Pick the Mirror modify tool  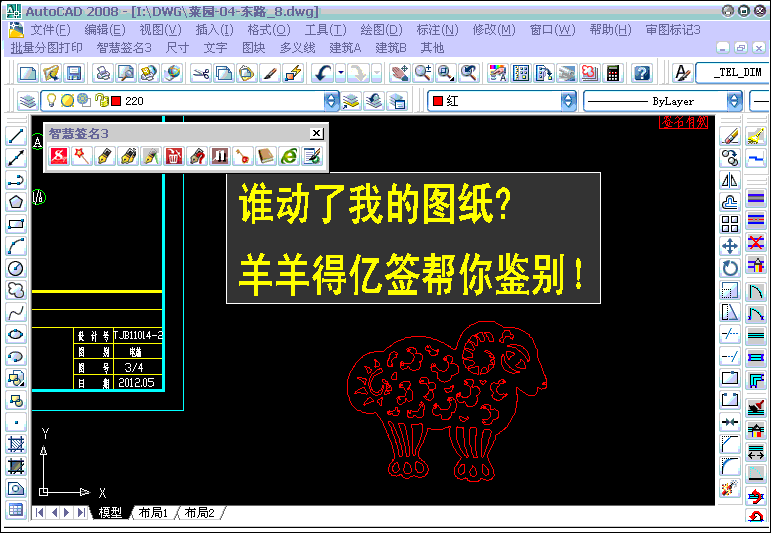(x=730, y=180)
